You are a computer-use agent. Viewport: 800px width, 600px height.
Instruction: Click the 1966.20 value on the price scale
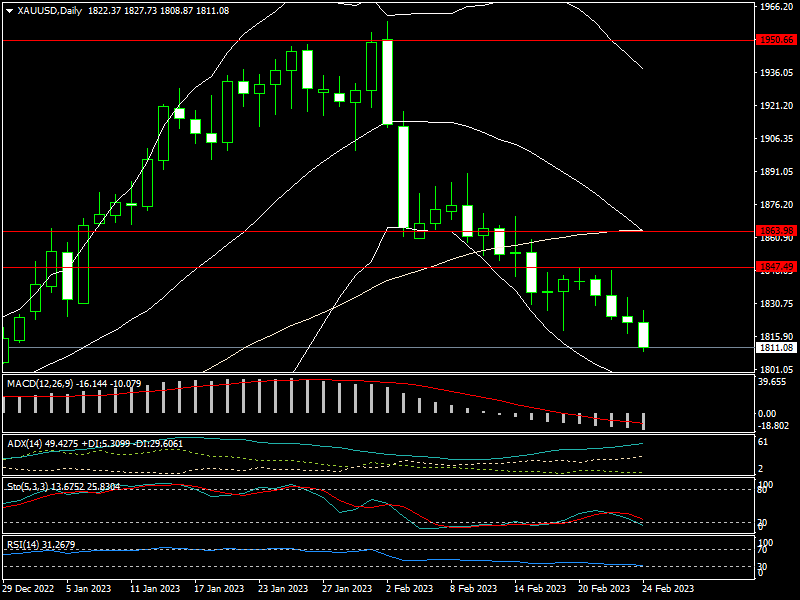click(x=777, y=7)
